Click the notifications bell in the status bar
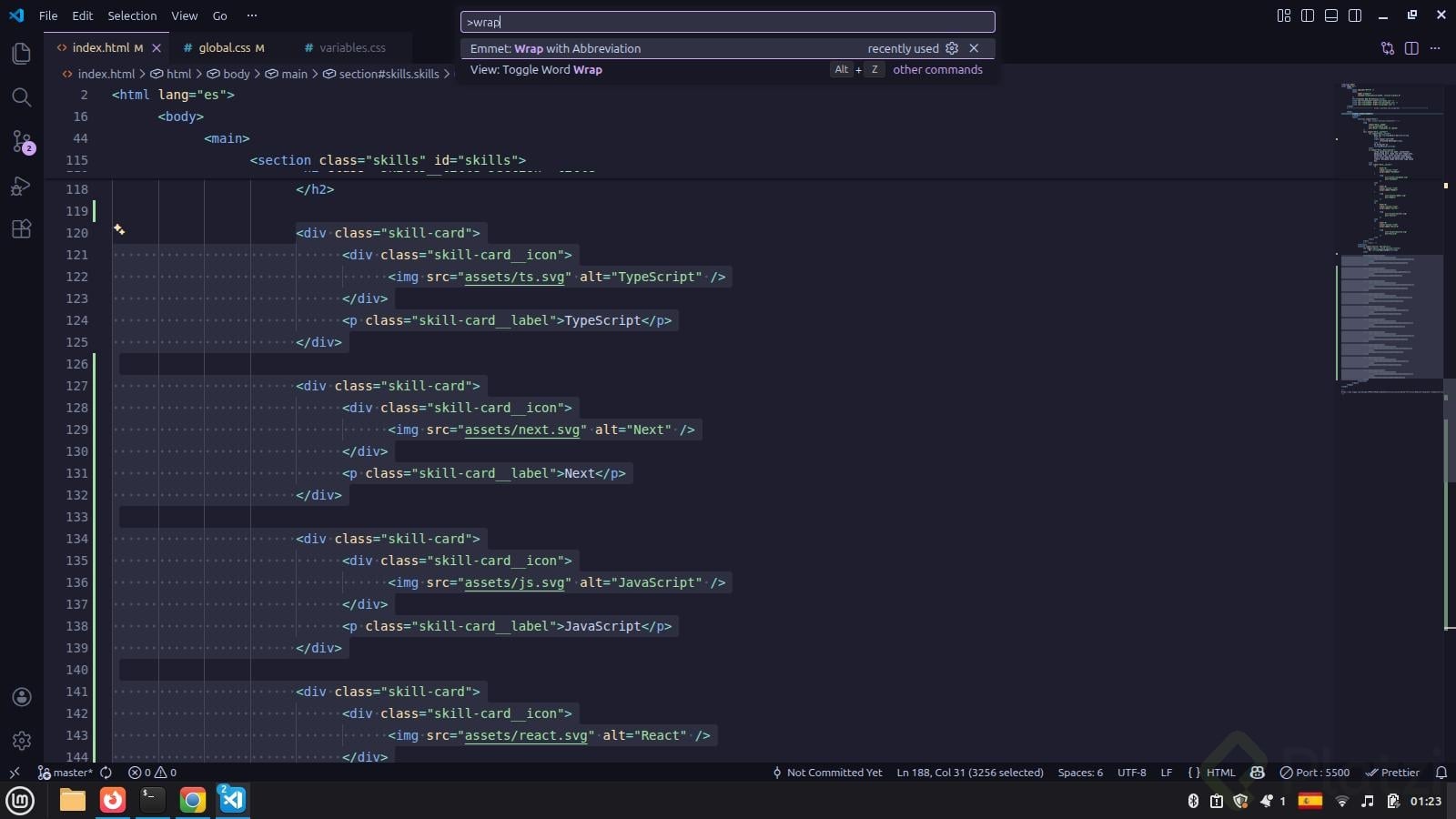 [1441, 773]
